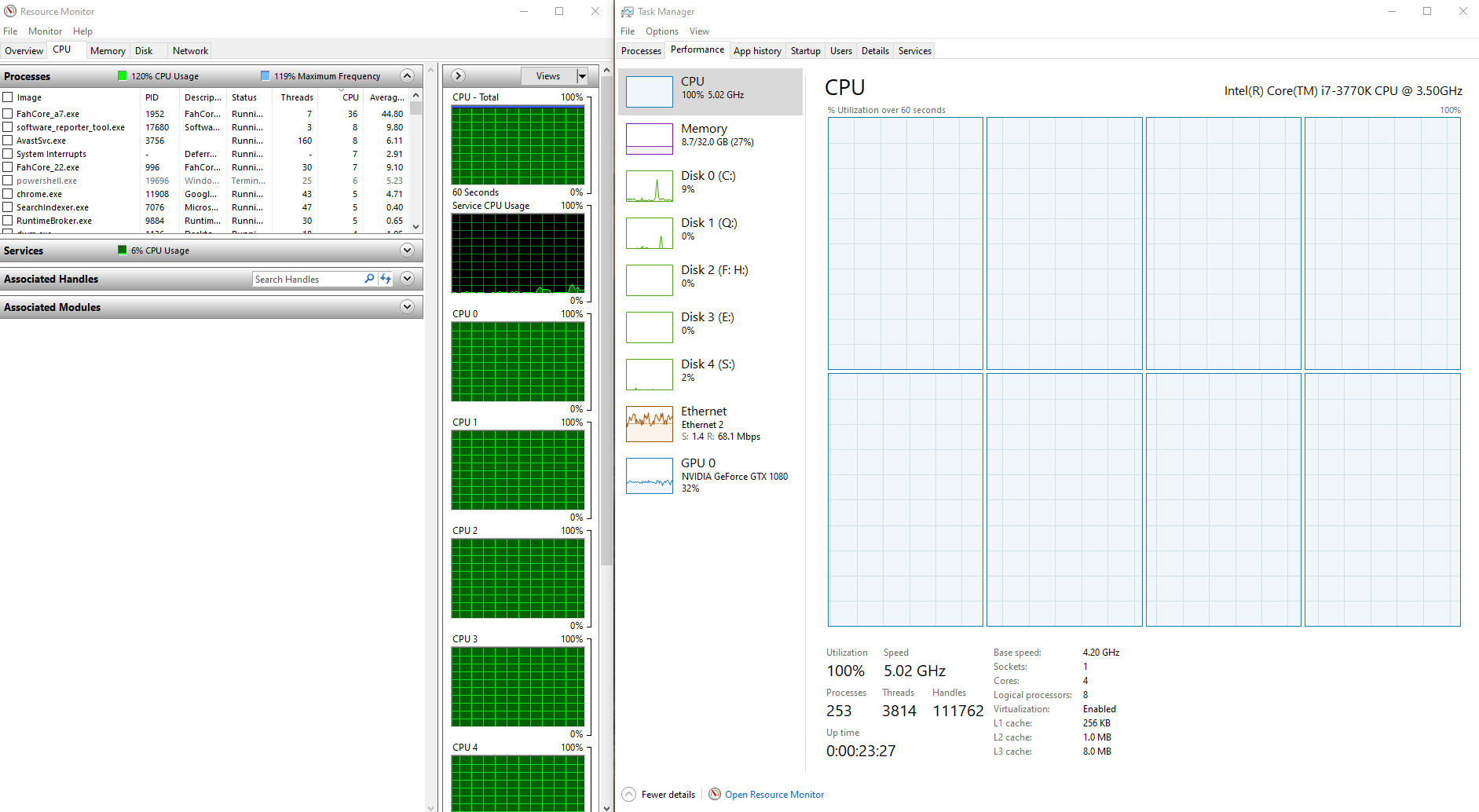Screen dimensions: 1479x812
Task: Check the Image select-all checkbox
Action: click(x=8, y=97)
